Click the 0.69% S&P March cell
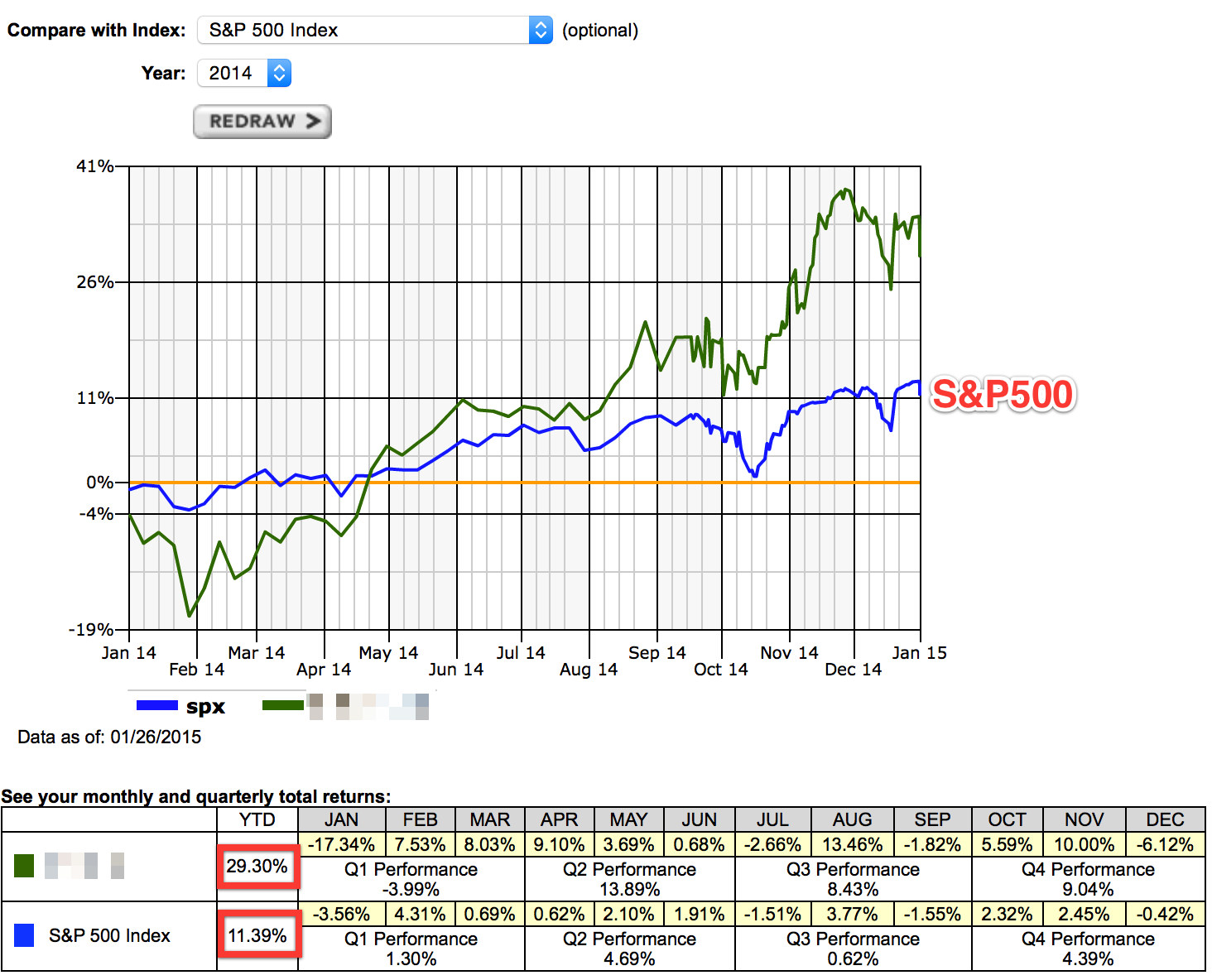The image size is (1212, 980). 490,915
